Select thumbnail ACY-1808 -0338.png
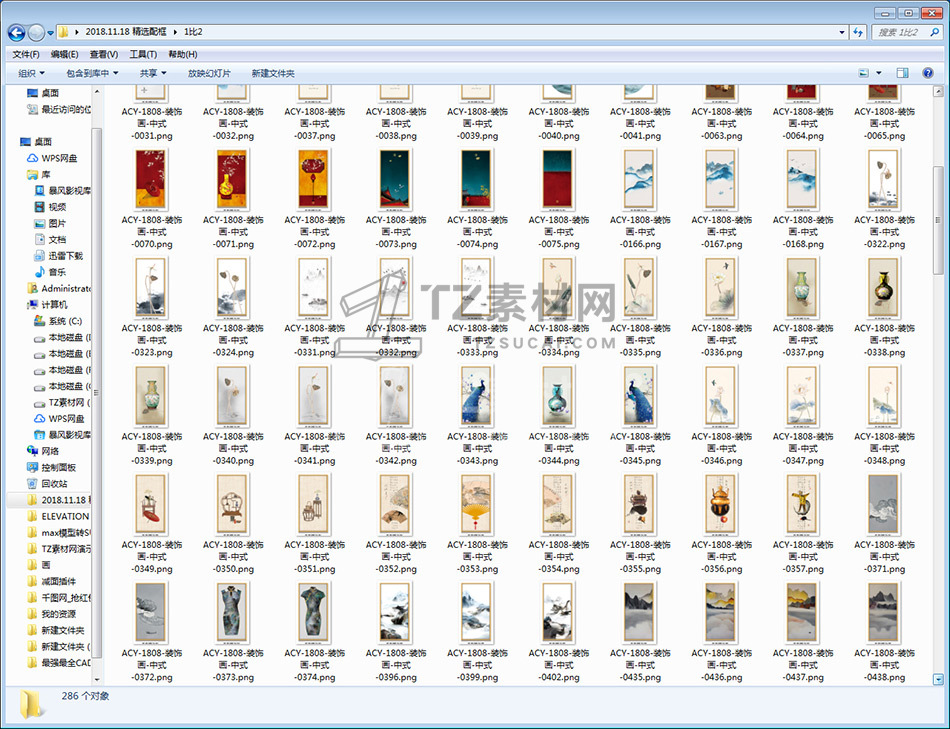Image resolution: width=950 pixels, height=729 pixels. (884, 288)
